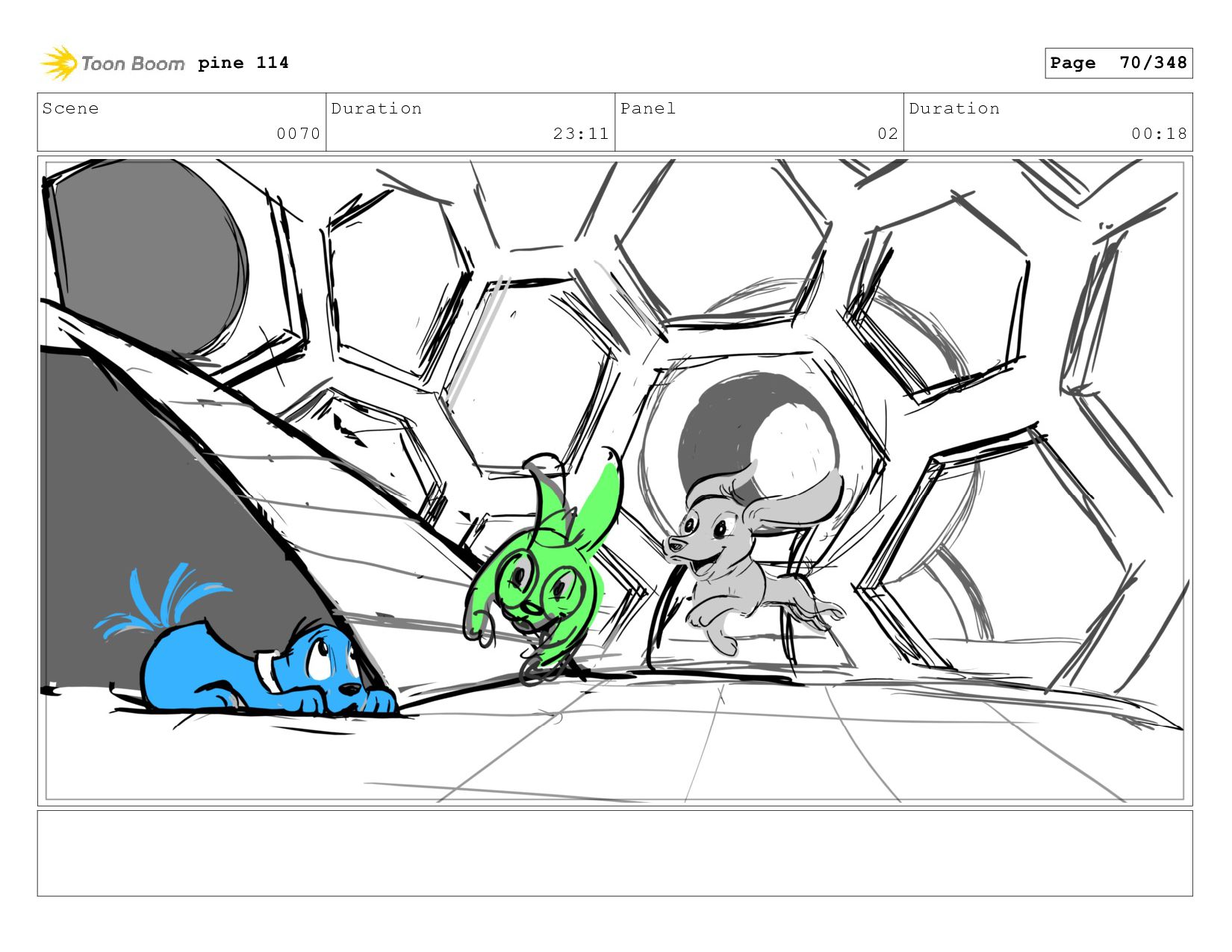This screenshot has height=952, width=1232.
Task: Click the 'Panel' header label
Action: [x=648, y=108]
